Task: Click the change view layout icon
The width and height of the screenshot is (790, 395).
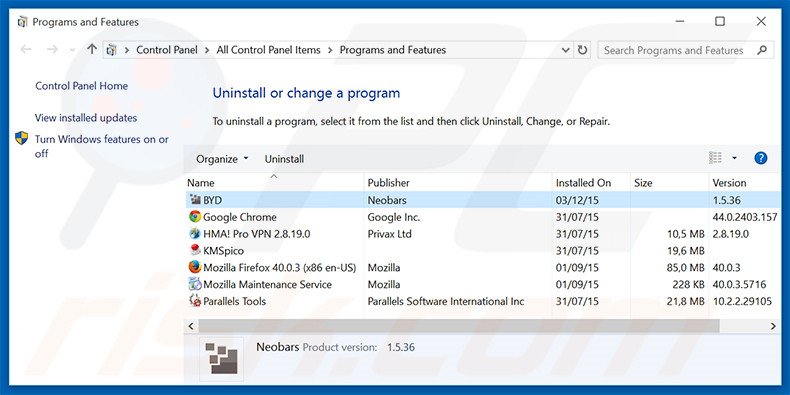Action: 715,158
